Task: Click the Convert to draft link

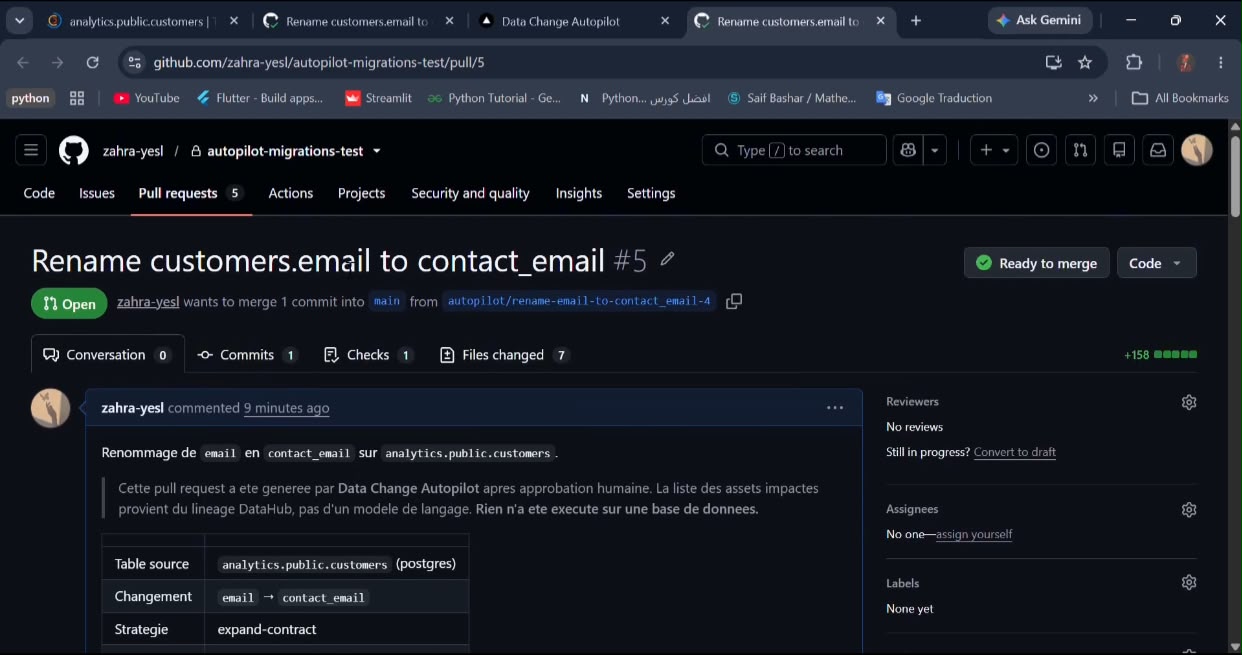Action: [1015, 452]
